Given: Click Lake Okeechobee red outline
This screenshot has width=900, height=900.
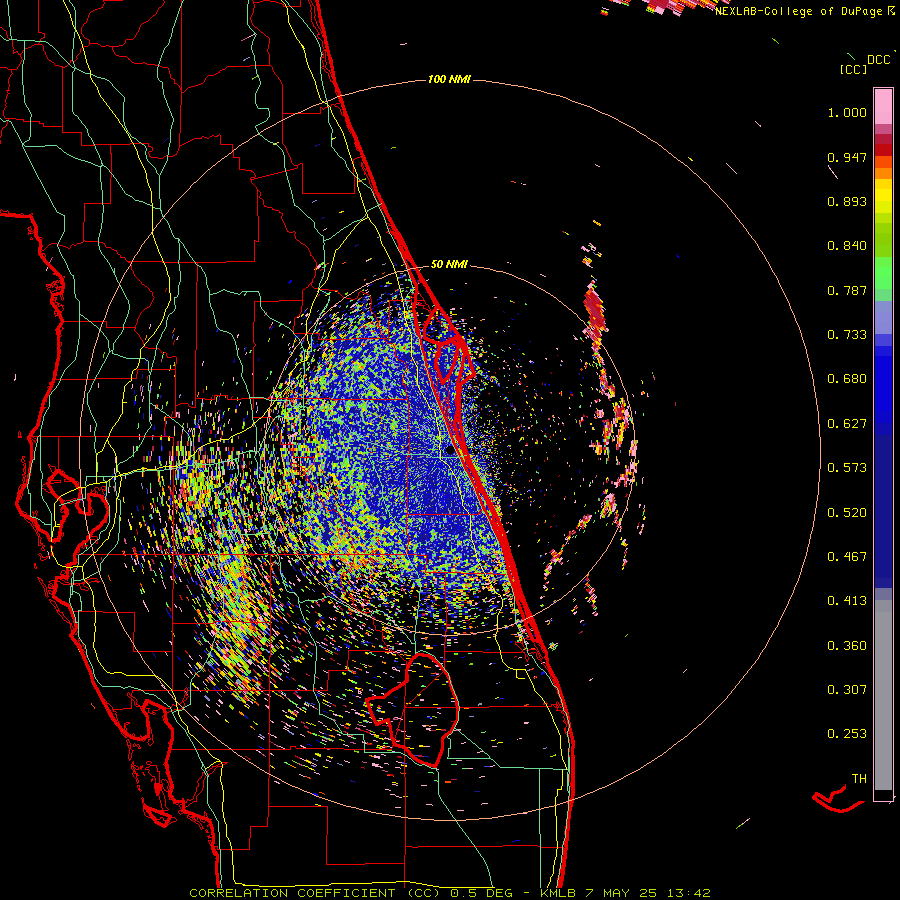Looking at the screenshot, I should [413, 709].
